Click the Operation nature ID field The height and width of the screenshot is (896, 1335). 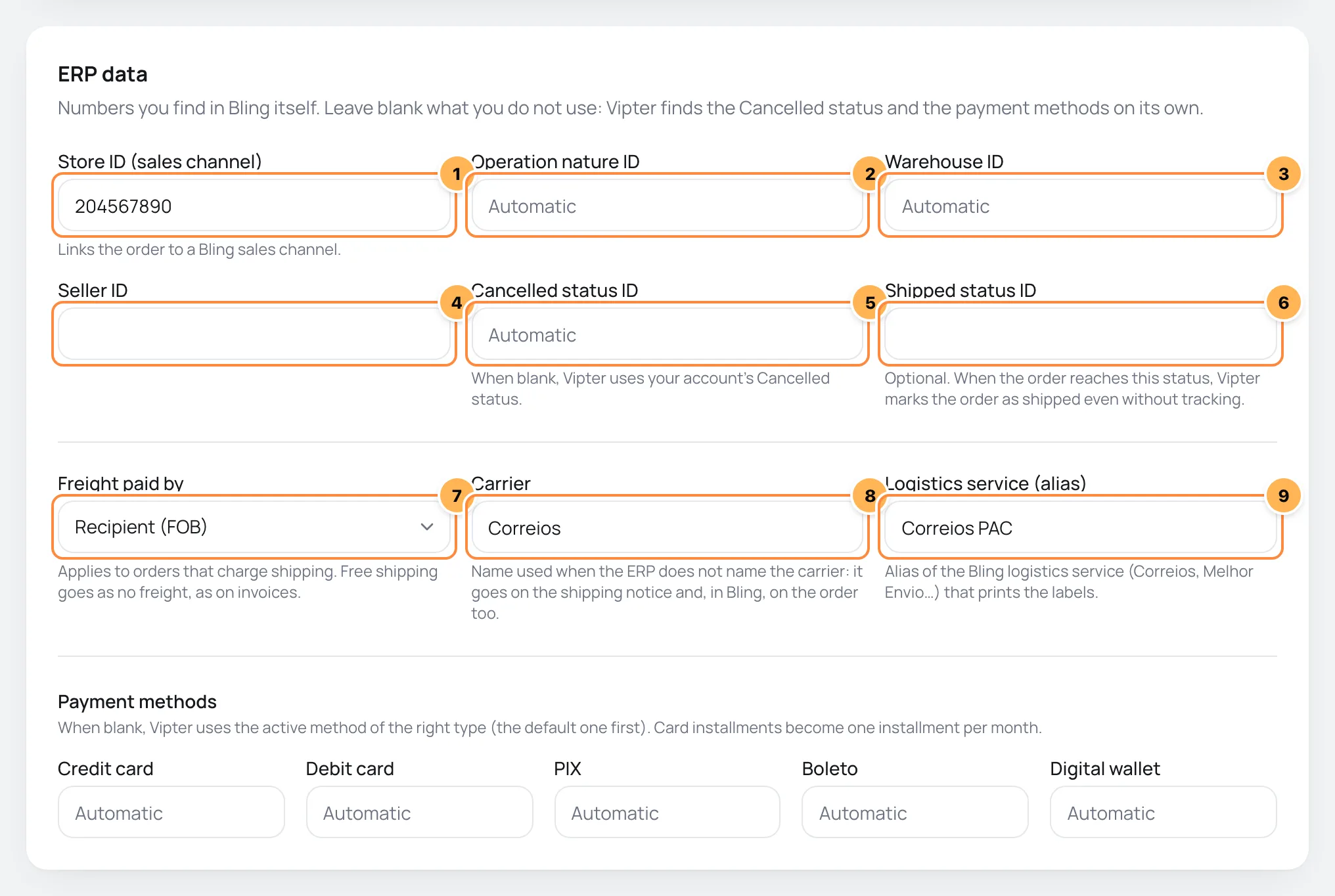tap(667, 206)
